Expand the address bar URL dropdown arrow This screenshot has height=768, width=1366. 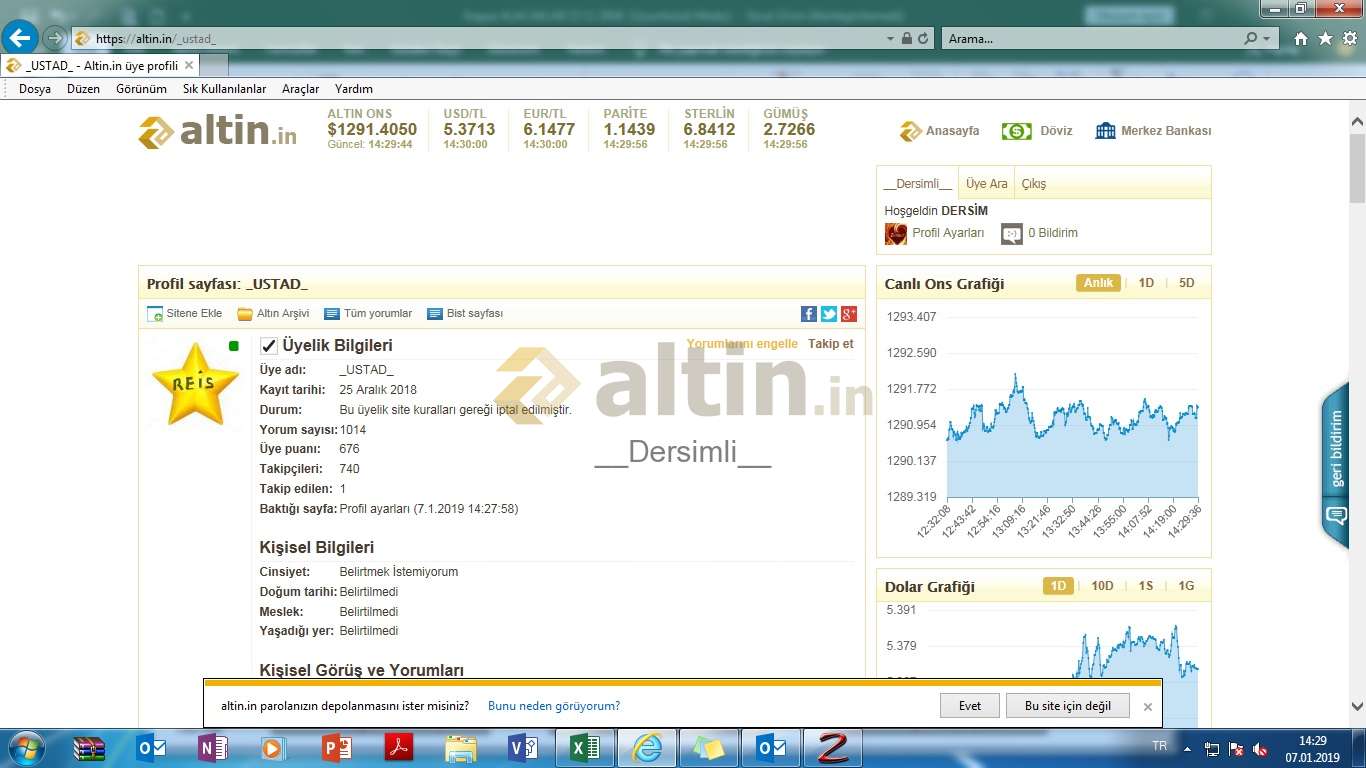(x=890, y=38)
